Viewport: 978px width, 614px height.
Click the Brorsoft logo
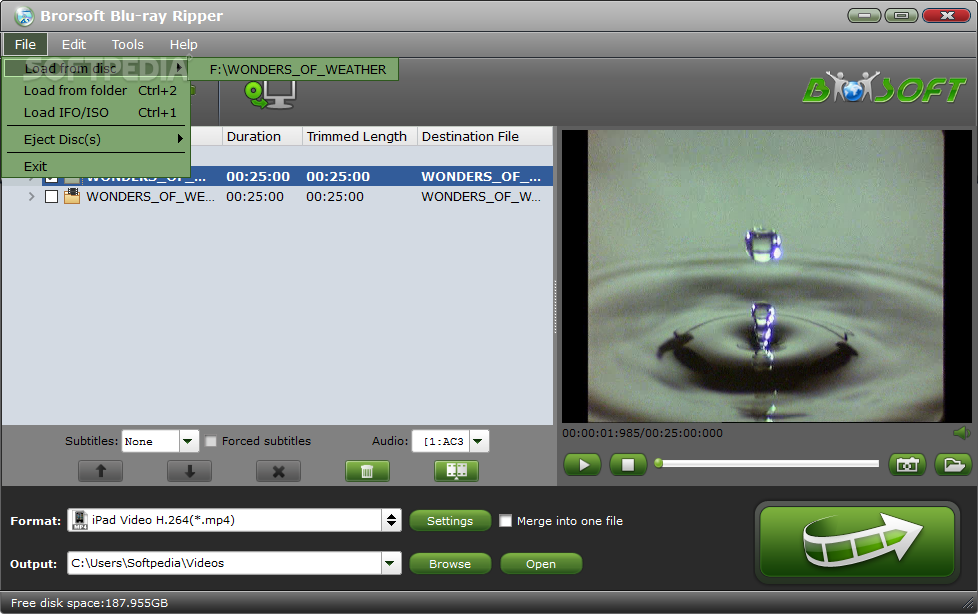point(884,89)
